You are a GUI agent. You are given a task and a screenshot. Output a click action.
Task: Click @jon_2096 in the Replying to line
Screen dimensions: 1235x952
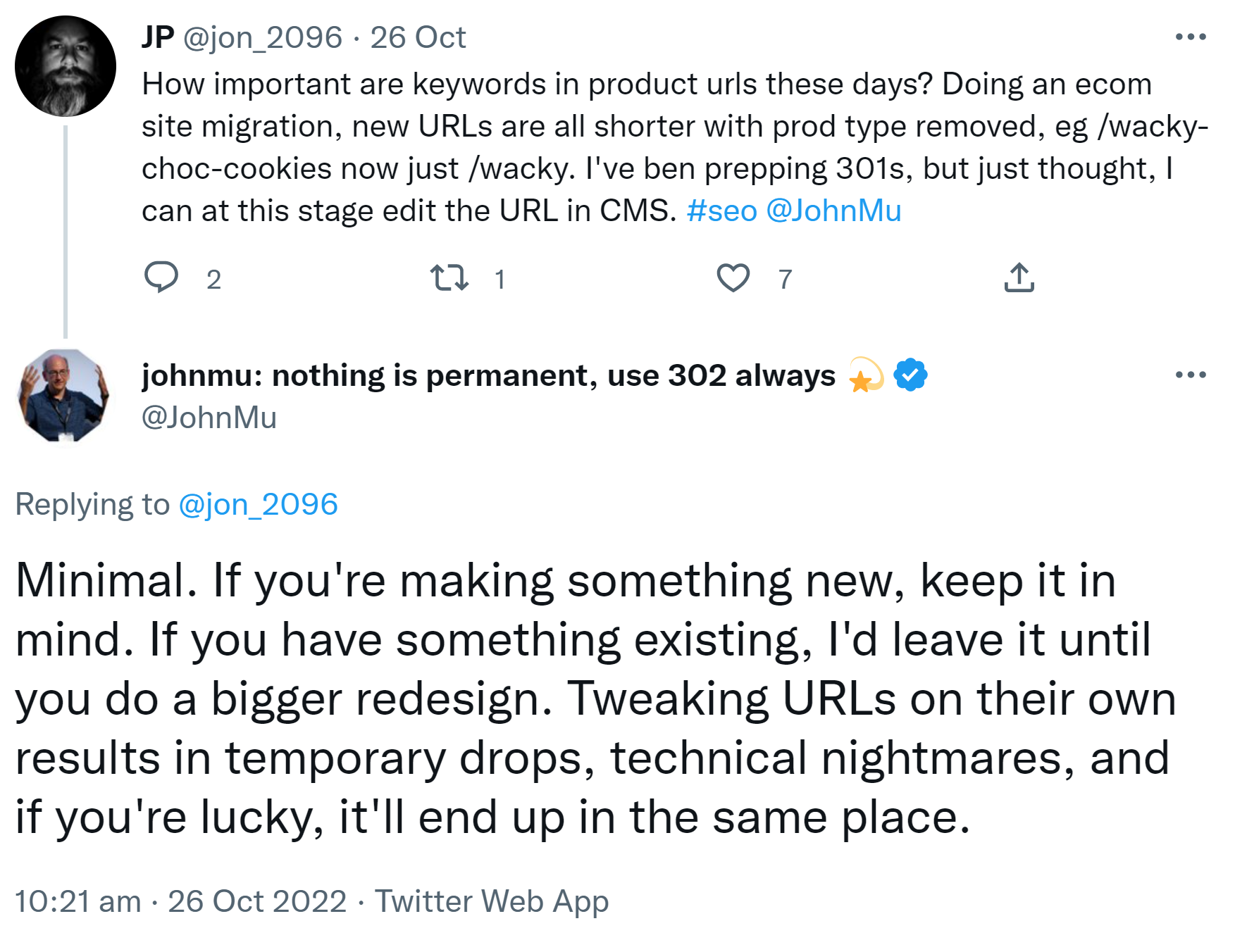258,504
